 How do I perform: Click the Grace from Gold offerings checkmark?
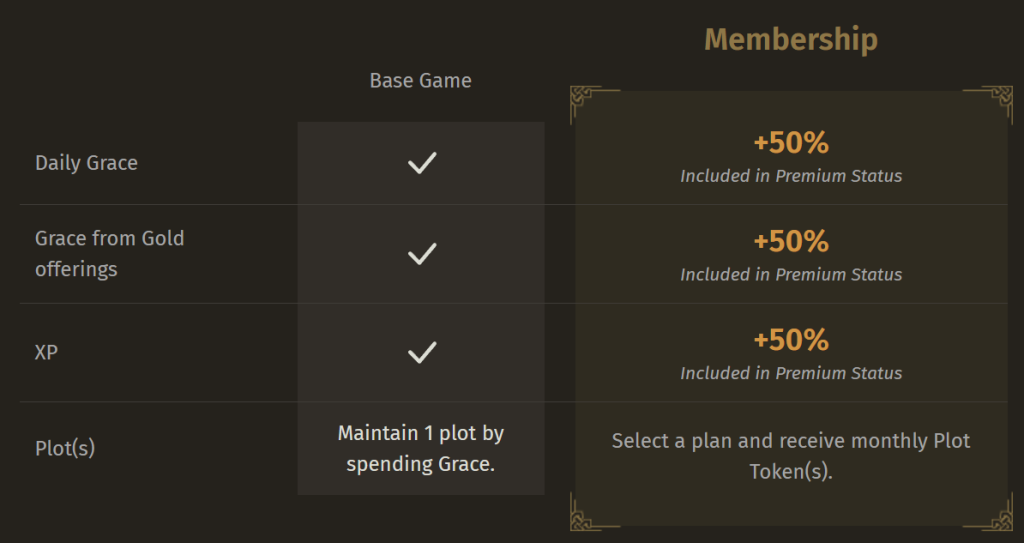pyautogui.click(x=422, y=254)
